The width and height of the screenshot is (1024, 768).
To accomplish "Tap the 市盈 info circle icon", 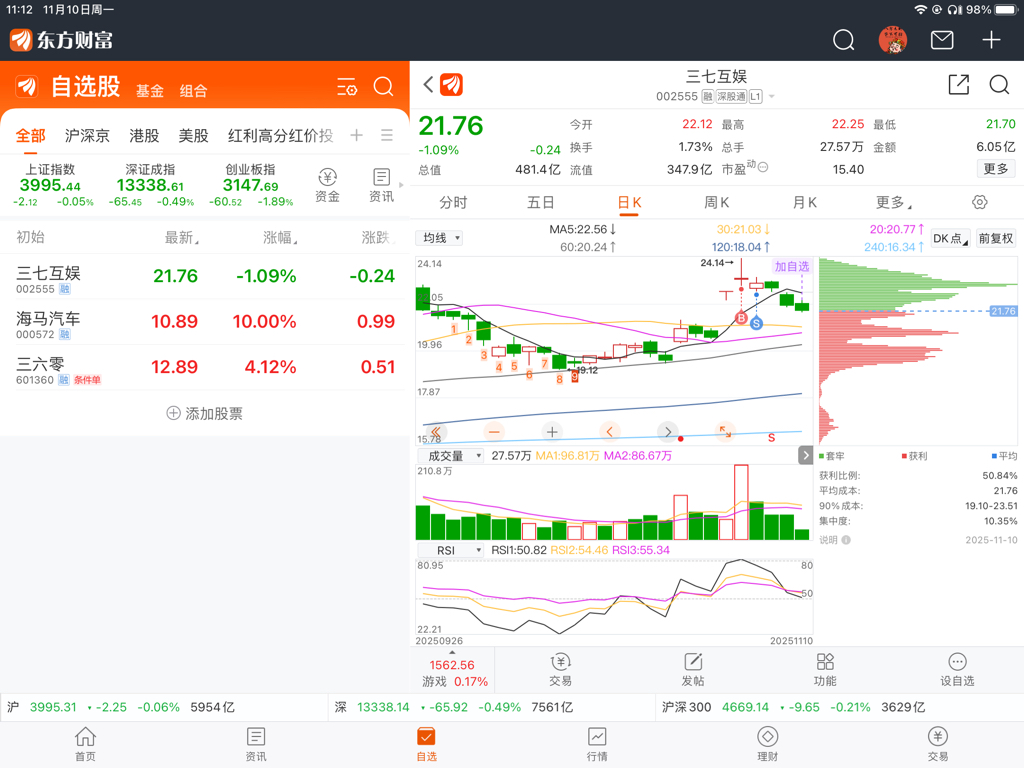I will 763,167.
